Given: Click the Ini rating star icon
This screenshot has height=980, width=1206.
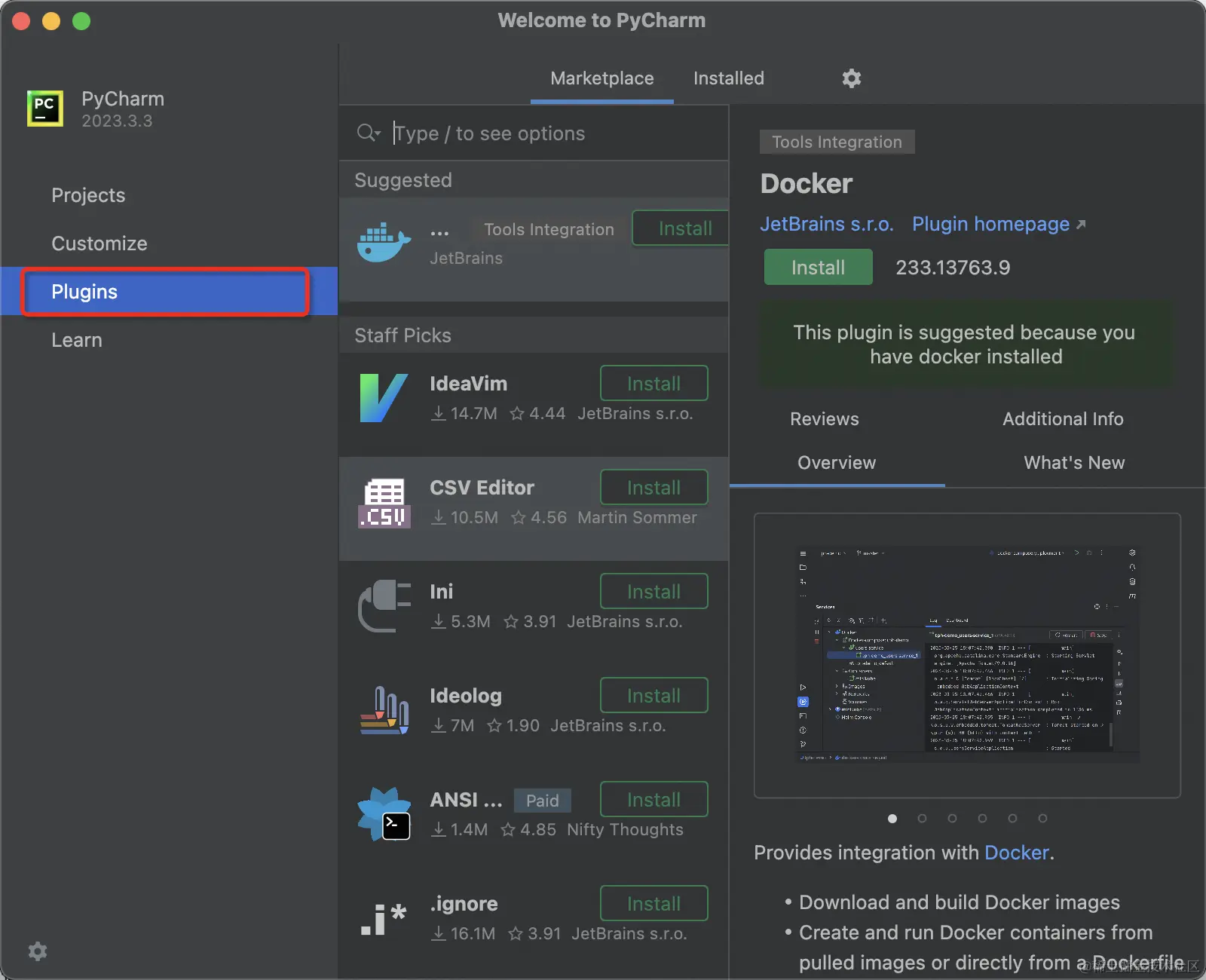Looking at the screenshot, I should click(x=511, y=622).
